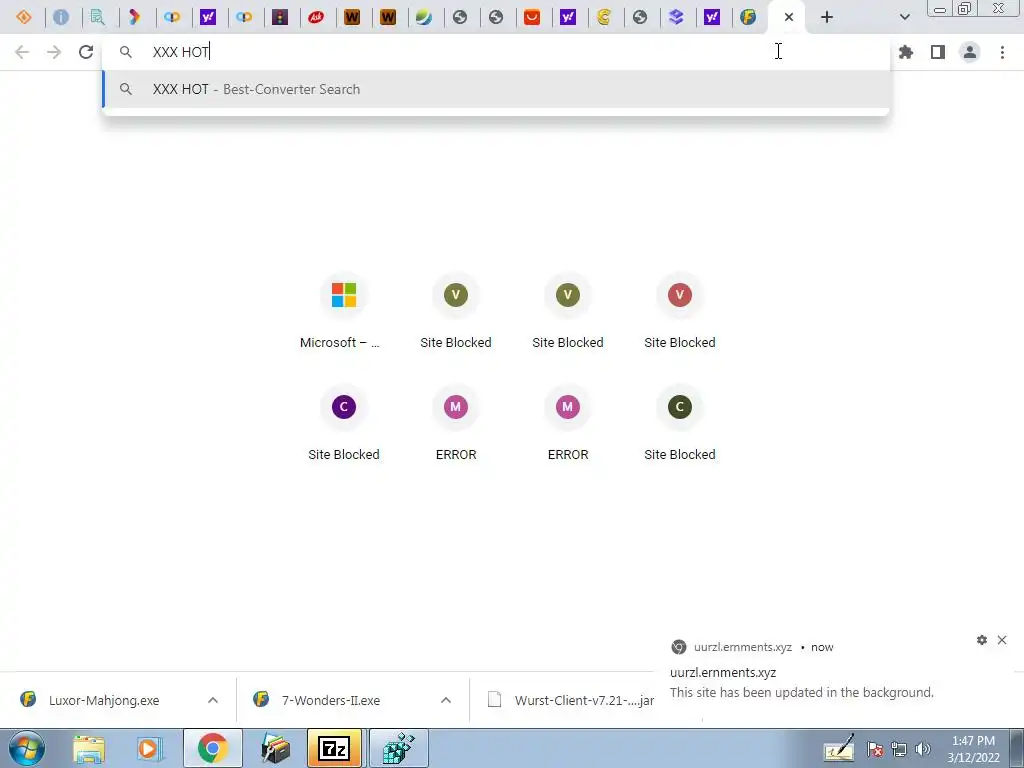Open the dark green C Site Blocked shortcut

tap(679, 424)
